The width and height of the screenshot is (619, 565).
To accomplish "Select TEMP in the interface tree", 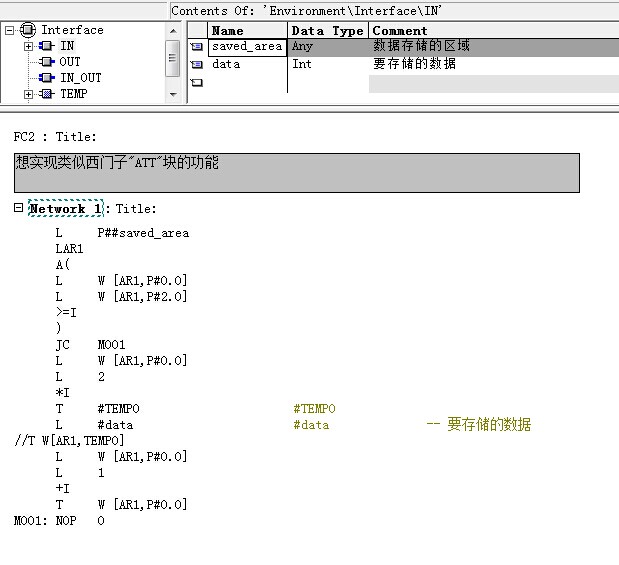I will pyautogui.click(x=74, y=94).
